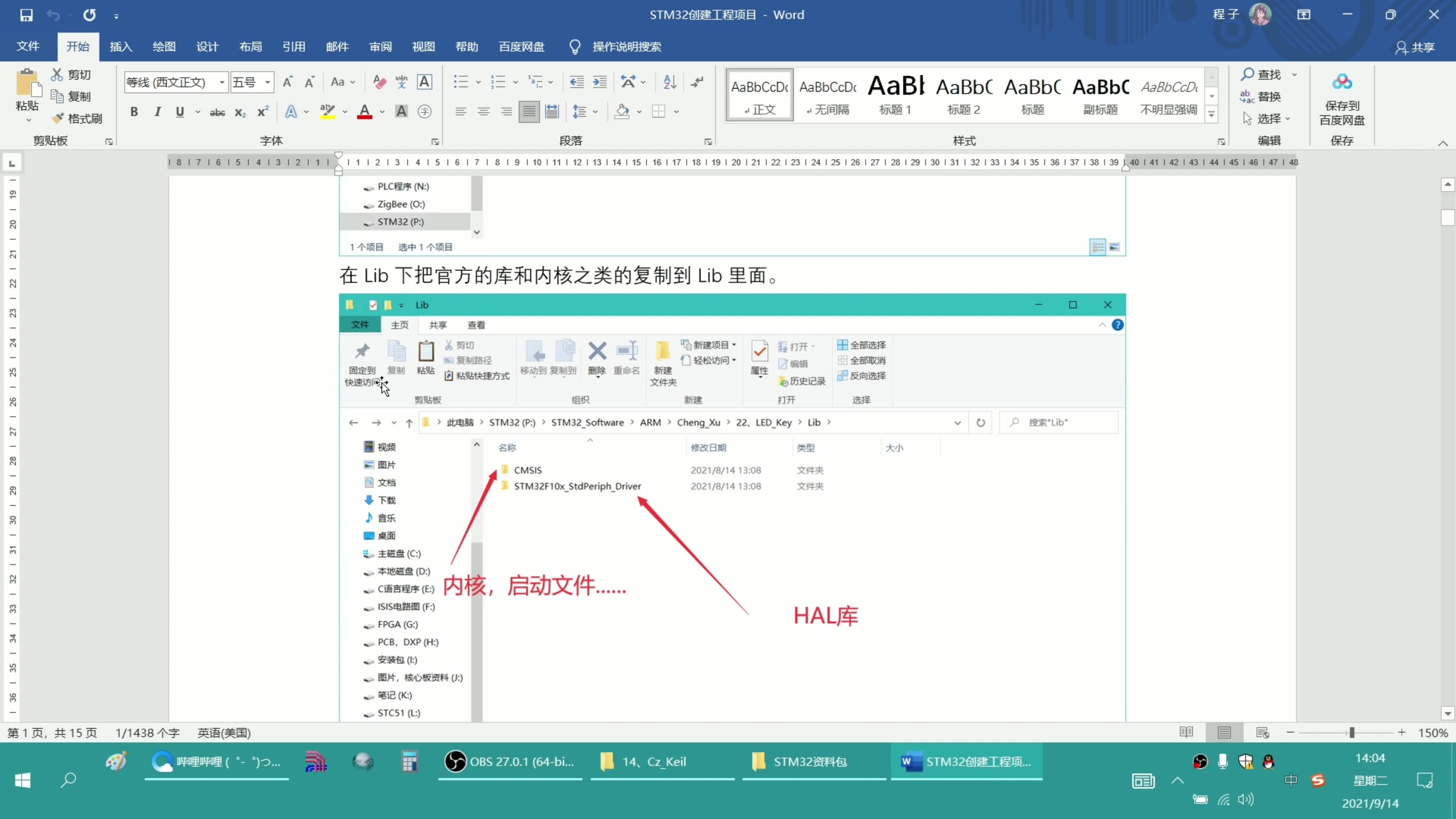Open OBS from the Windows taskbar

coord(510,762)
